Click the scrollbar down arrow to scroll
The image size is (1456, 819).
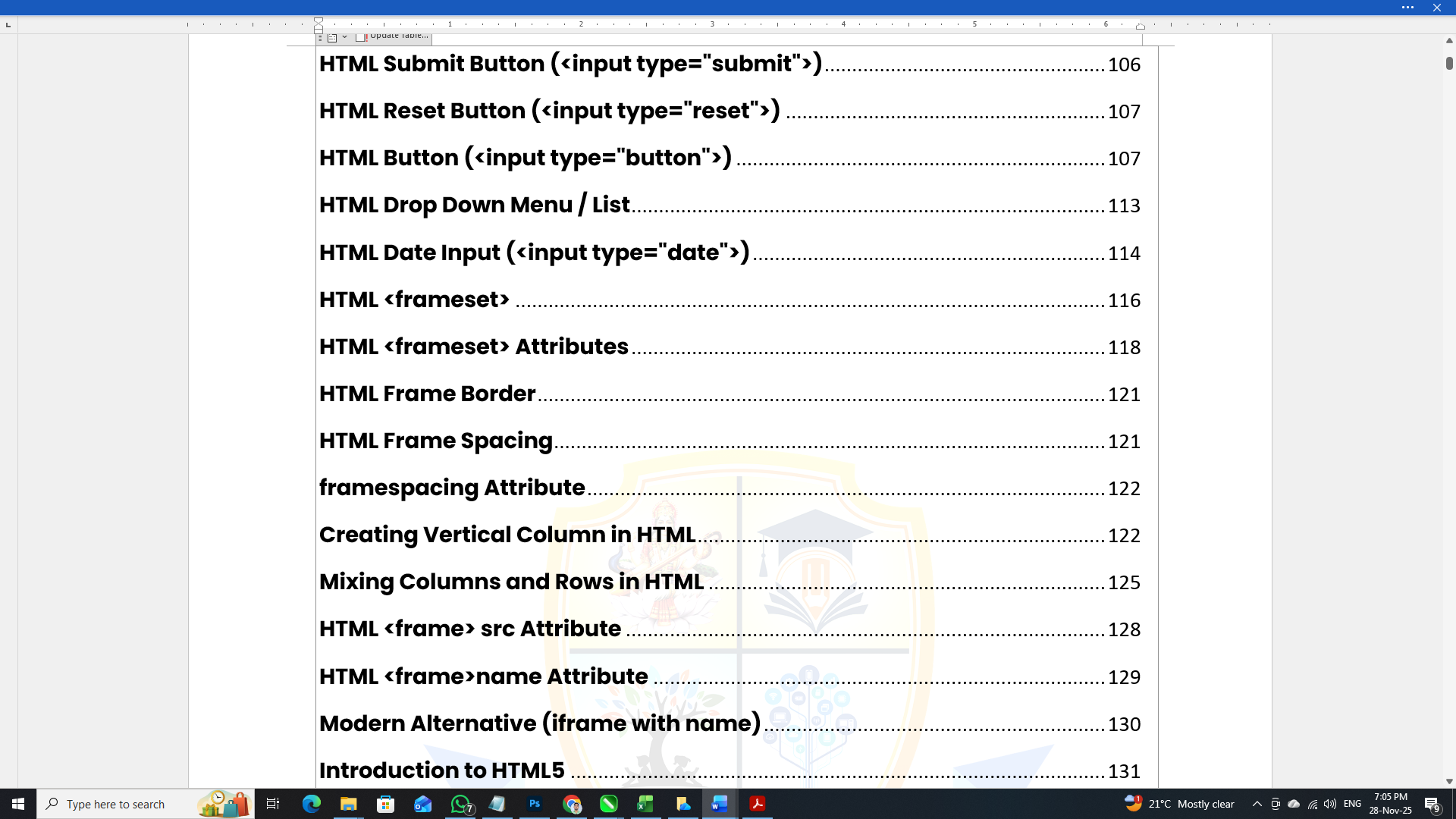1448,780
